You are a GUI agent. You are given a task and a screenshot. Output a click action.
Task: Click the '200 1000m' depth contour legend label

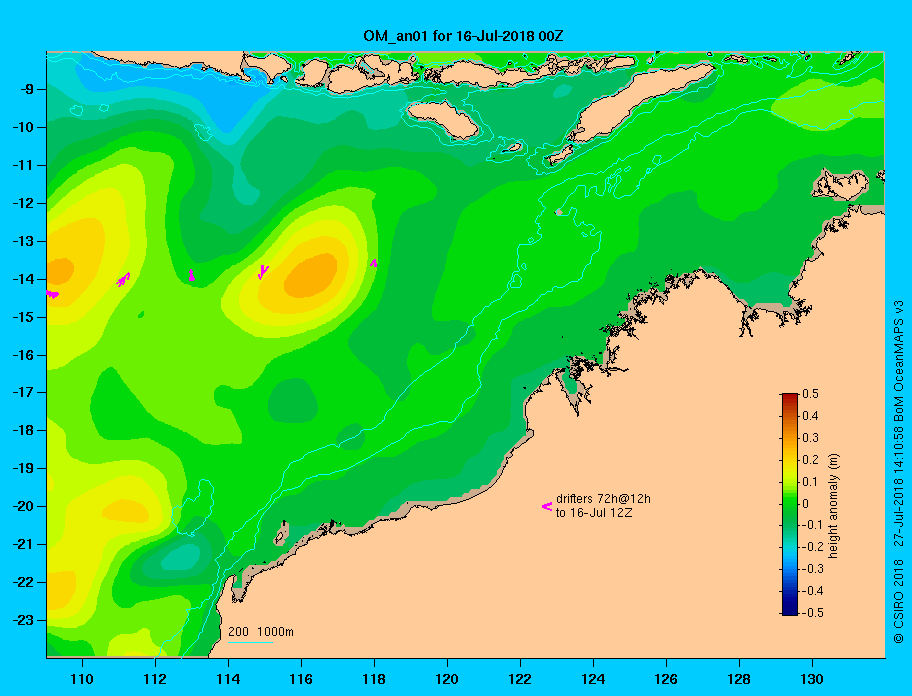click(261, 631)
